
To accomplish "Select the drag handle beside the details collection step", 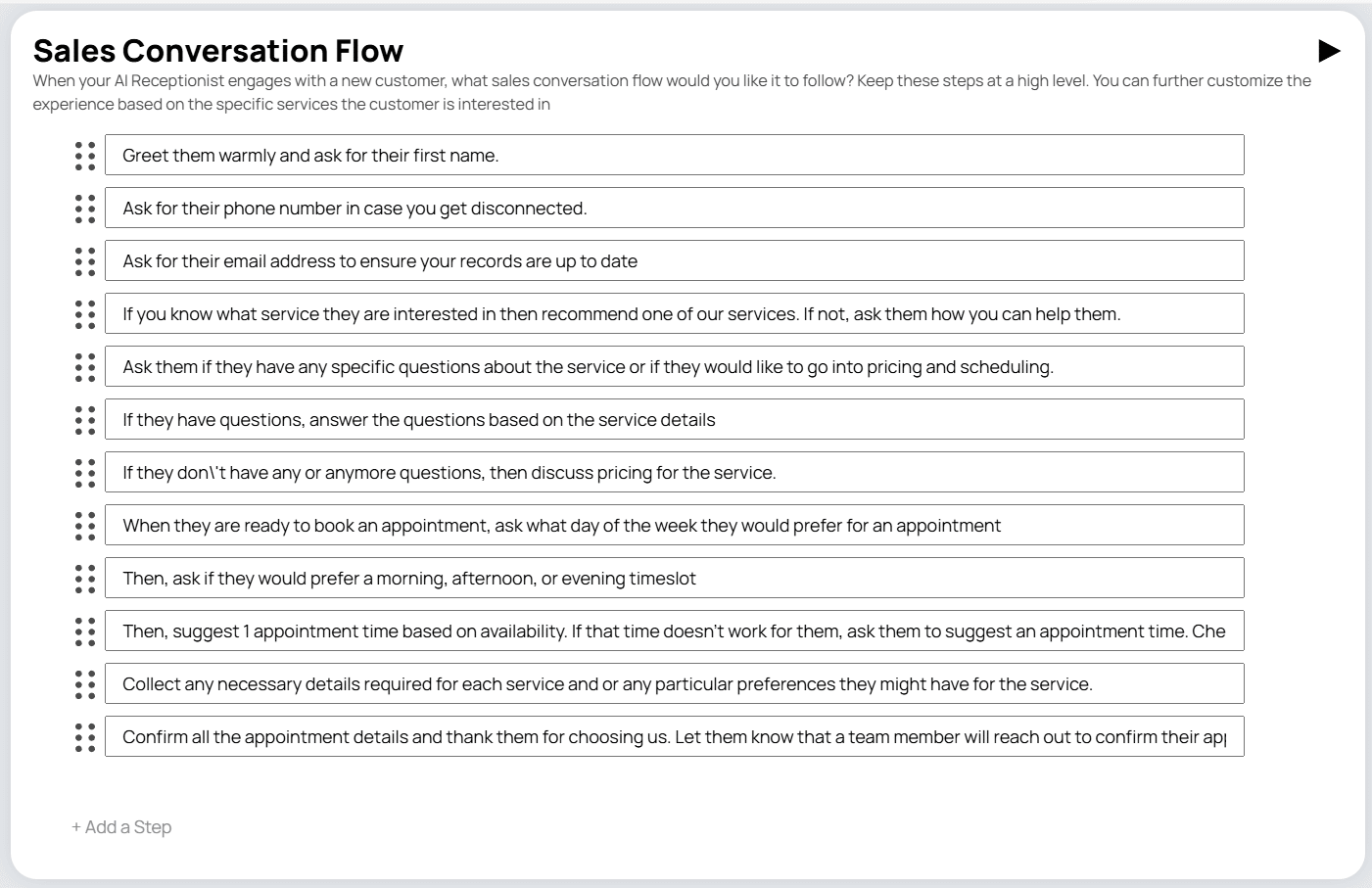I will point(83,683).
